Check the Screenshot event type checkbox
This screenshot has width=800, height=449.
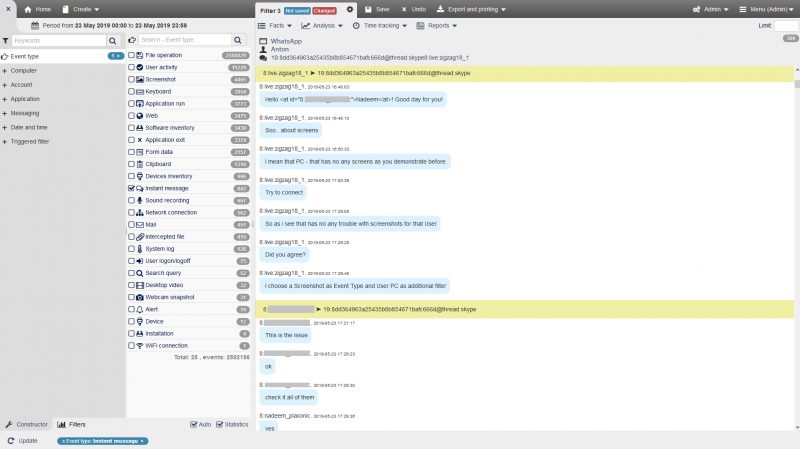(131, 79)
